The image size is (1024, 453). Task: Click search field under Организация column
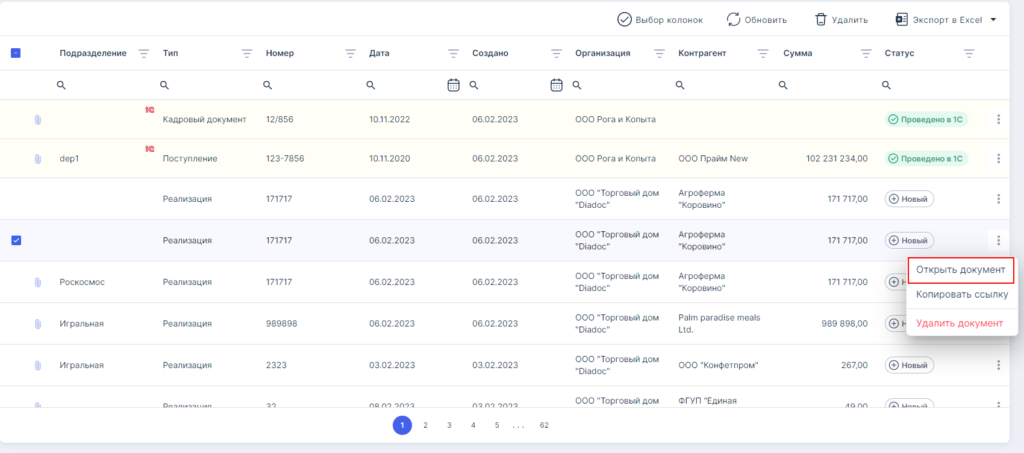(620, 85)
